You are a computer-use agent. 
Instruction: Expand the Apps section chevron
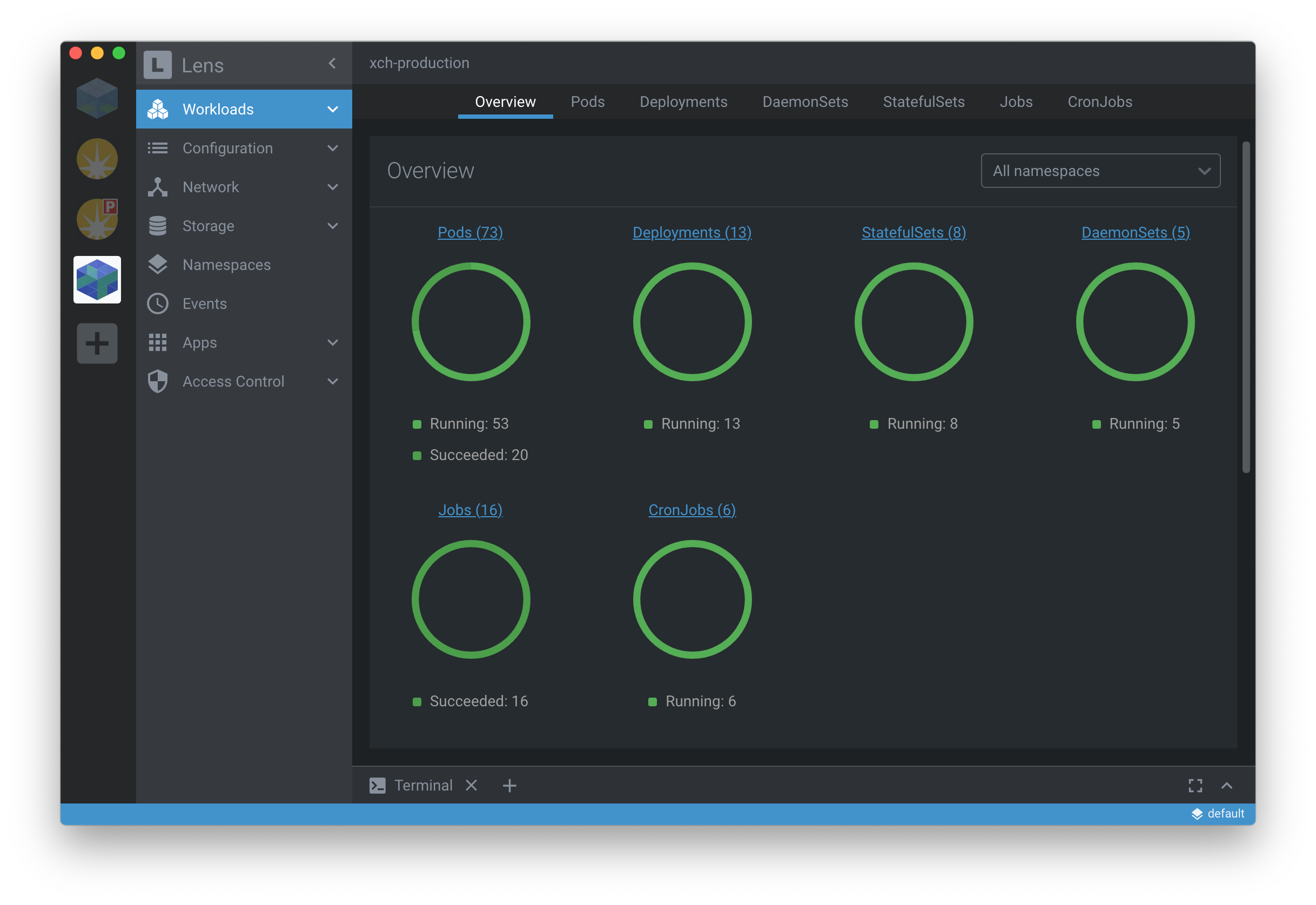[x=333, y=342]
